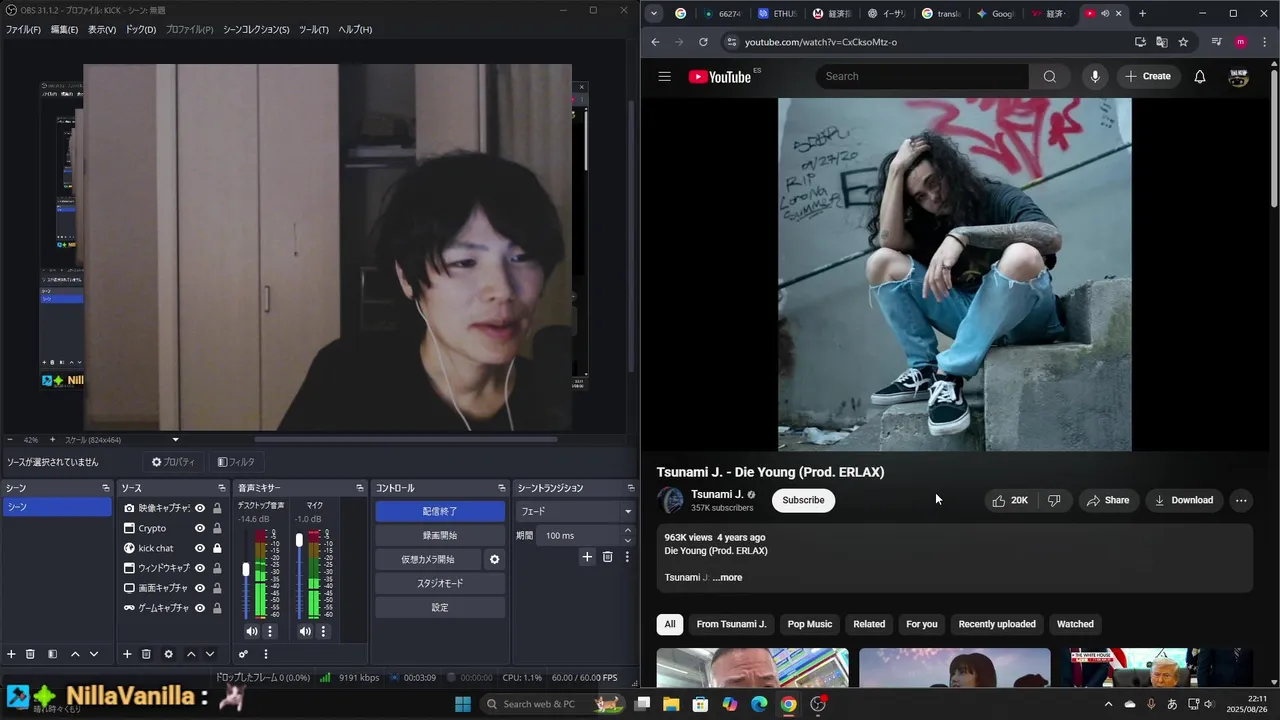Click the Chrome address bar URL
Screen dimensions: 1280x720
click(821, 42)
